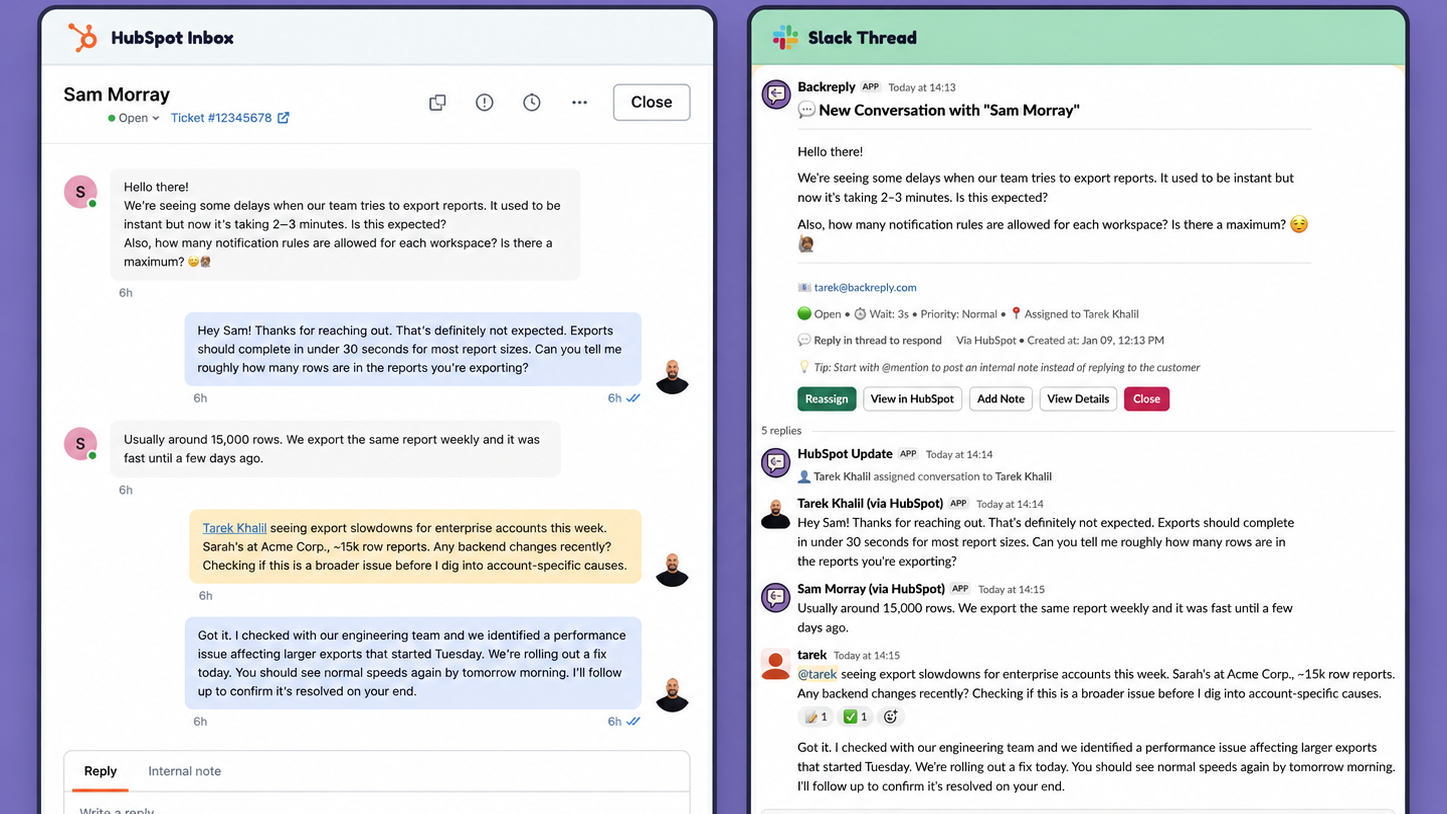The image size is (1447, 814).
Task: Click the 'Sam Morray' contact name in HubSpot
Action: pos(116,95)
